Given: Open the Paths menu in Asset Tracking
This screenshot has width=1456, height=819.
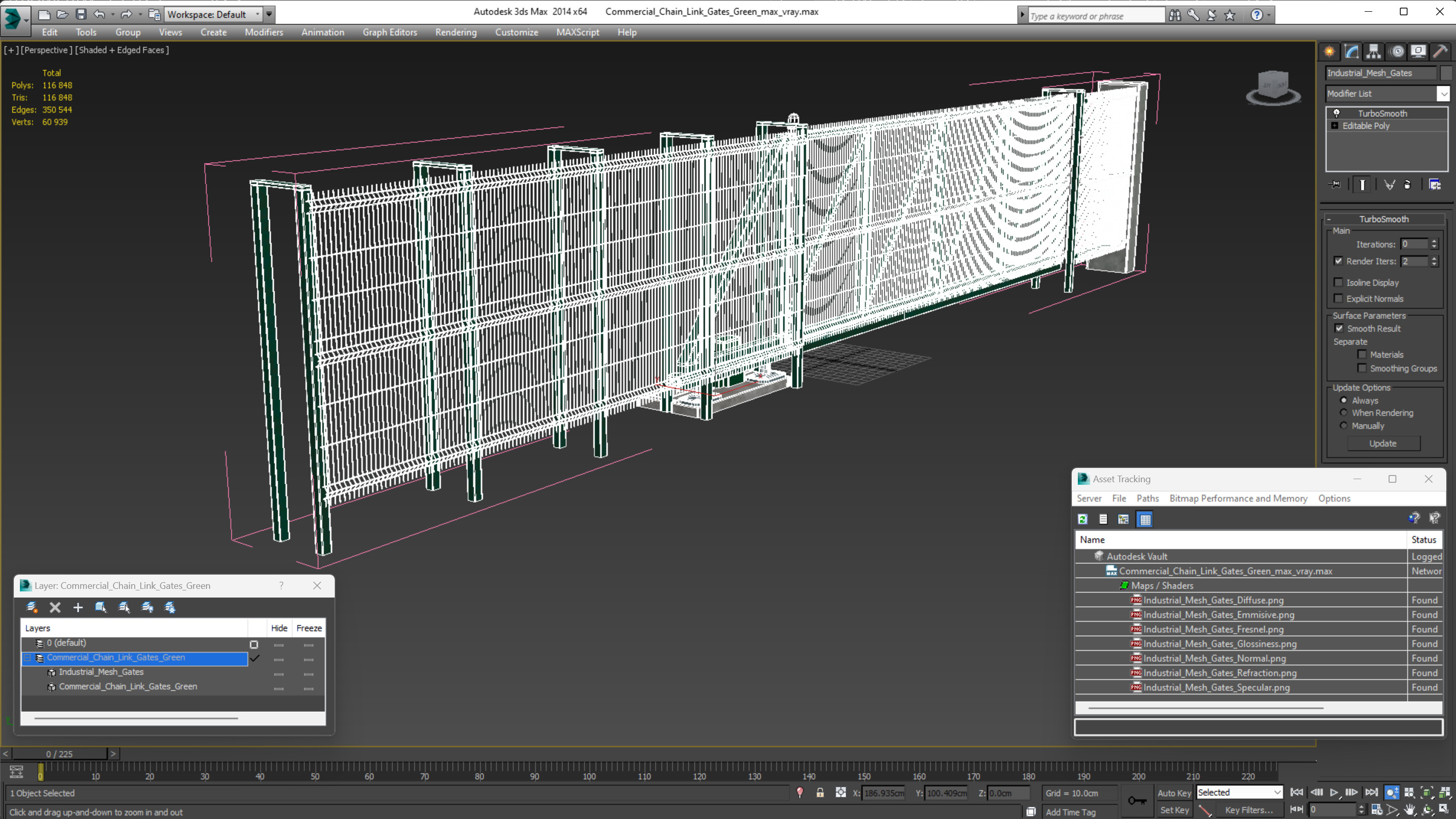Looking at the screenshot, I should [1147, 499].
